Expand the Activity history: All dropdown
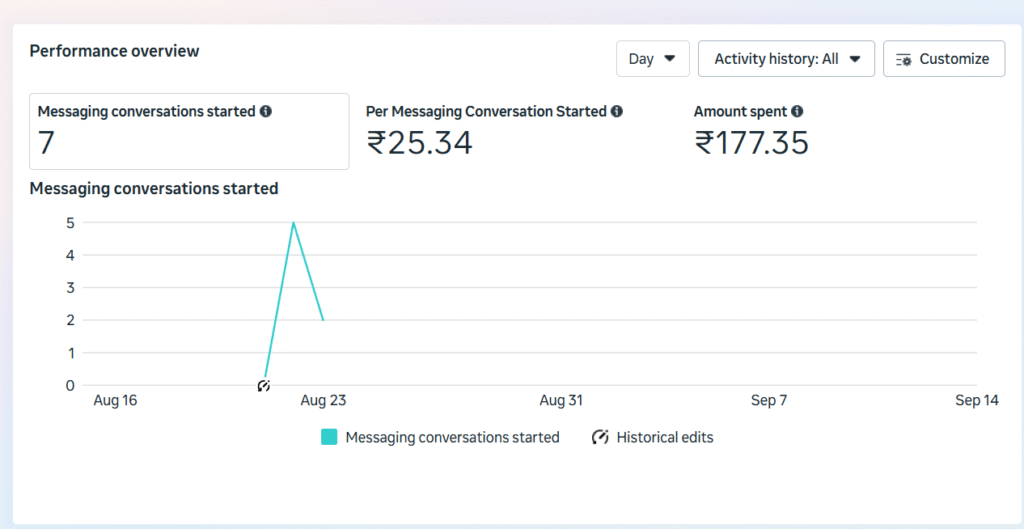The image size is (1024, 529). tap(786, 59)
